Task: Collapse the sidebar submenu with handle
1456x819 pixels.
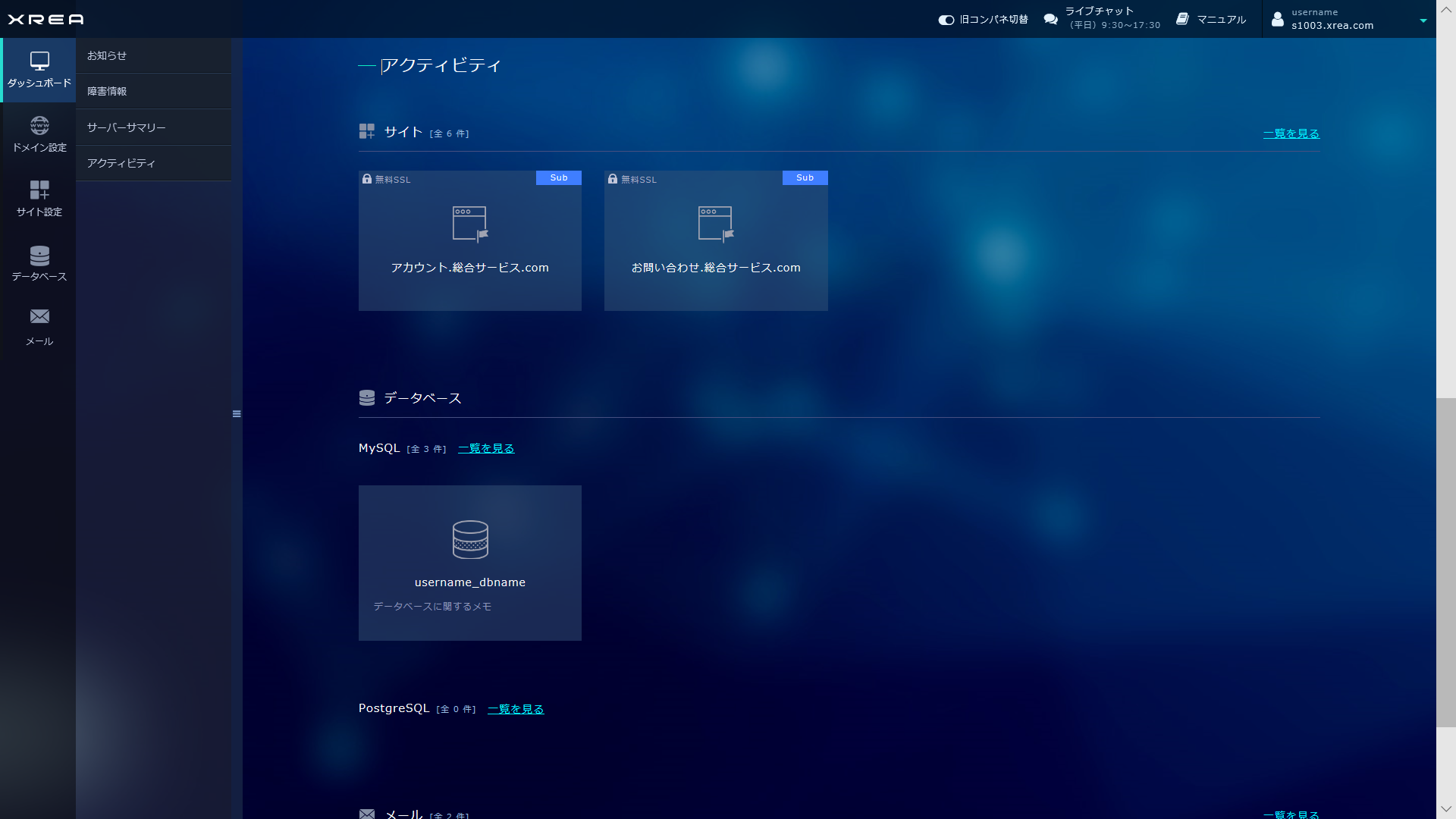Action: tap(237, 414)
